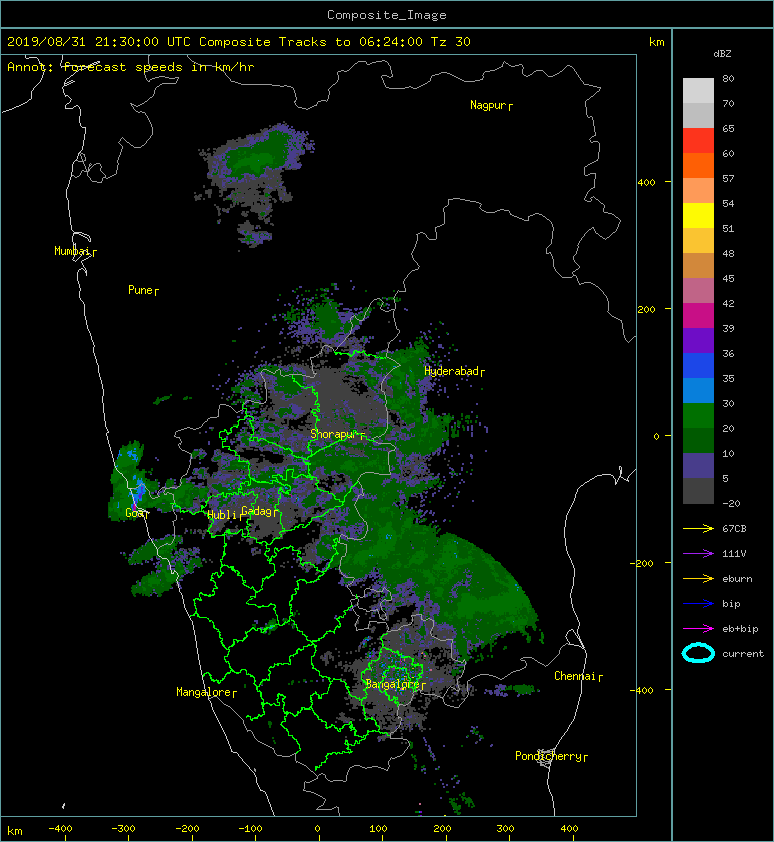Click the dBZ scale heading

(x=722, y=54)
